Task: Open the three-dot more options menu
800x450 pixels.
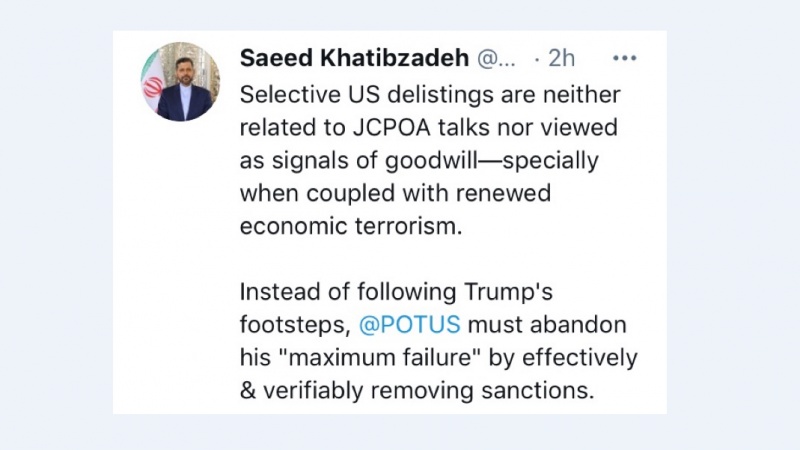Action: [x=624, y=58]
